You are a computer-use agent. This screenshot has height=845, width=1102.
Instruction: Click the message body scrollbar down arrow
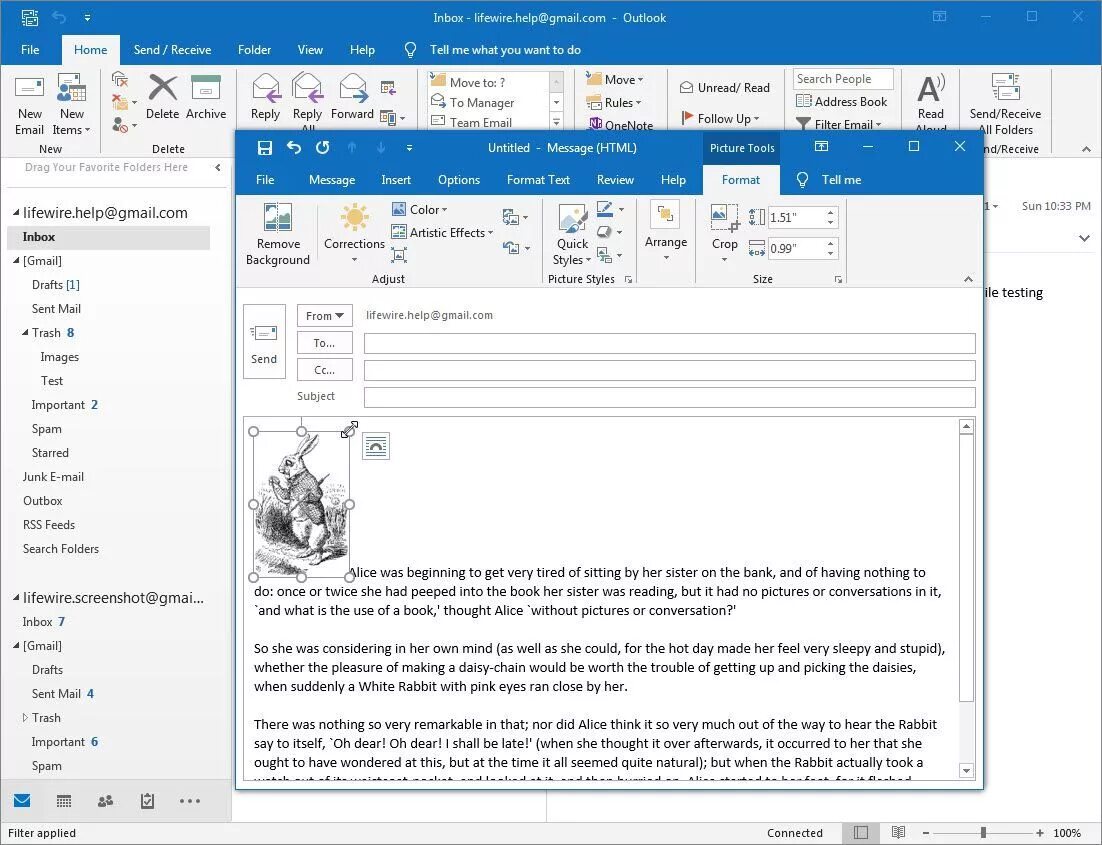966,770
